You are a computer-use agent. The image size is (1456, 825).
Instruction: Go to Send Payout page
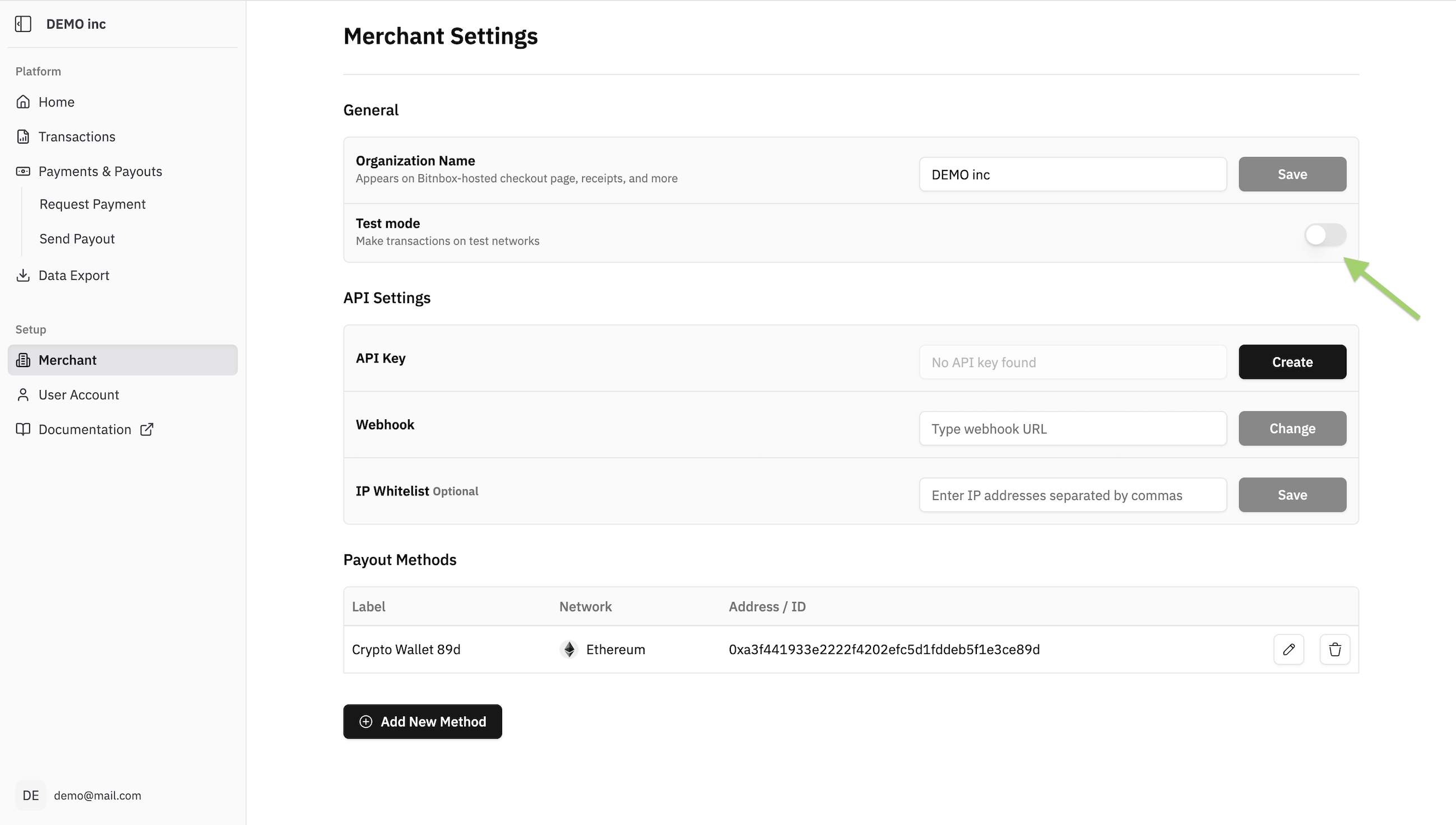coord(77,239)
